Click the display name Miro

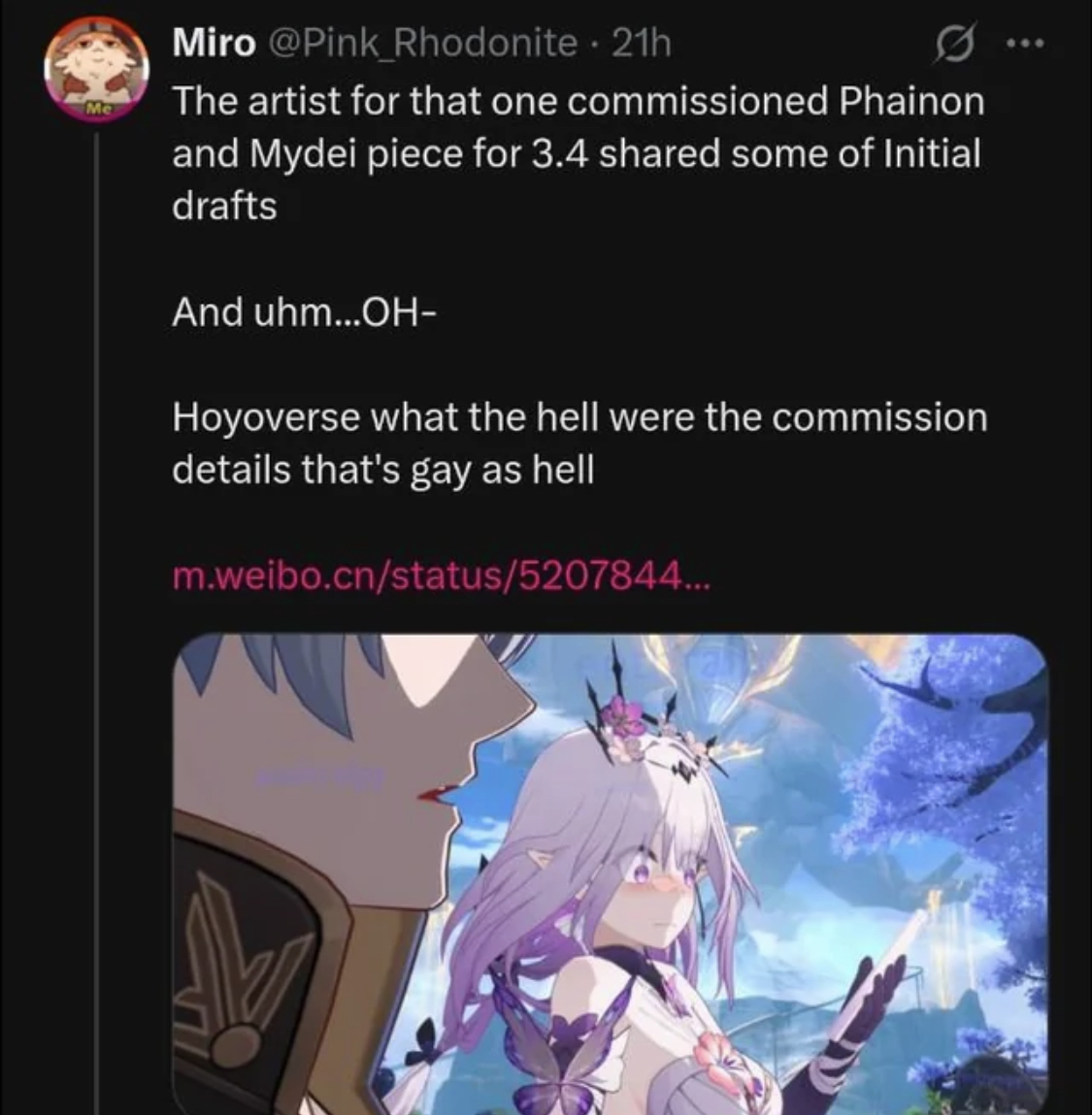tap(215, 44)
